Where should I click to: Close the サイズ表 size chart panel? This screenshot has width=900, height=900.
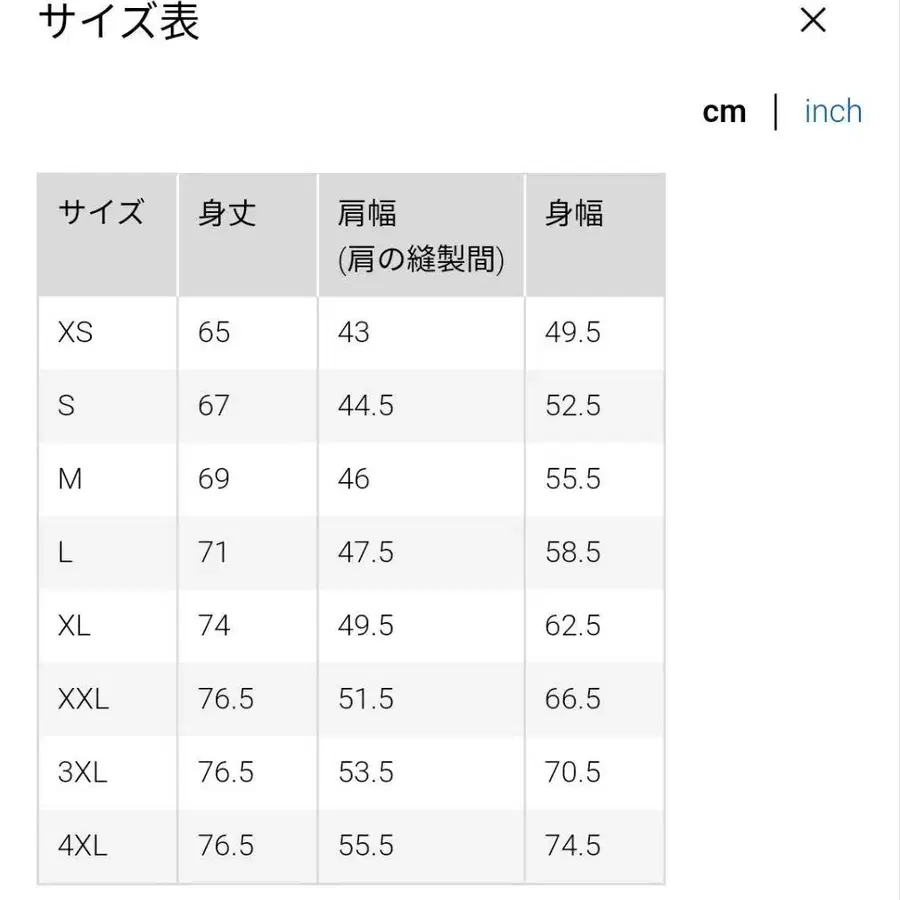pyautogui.click(x=813, y=21)
